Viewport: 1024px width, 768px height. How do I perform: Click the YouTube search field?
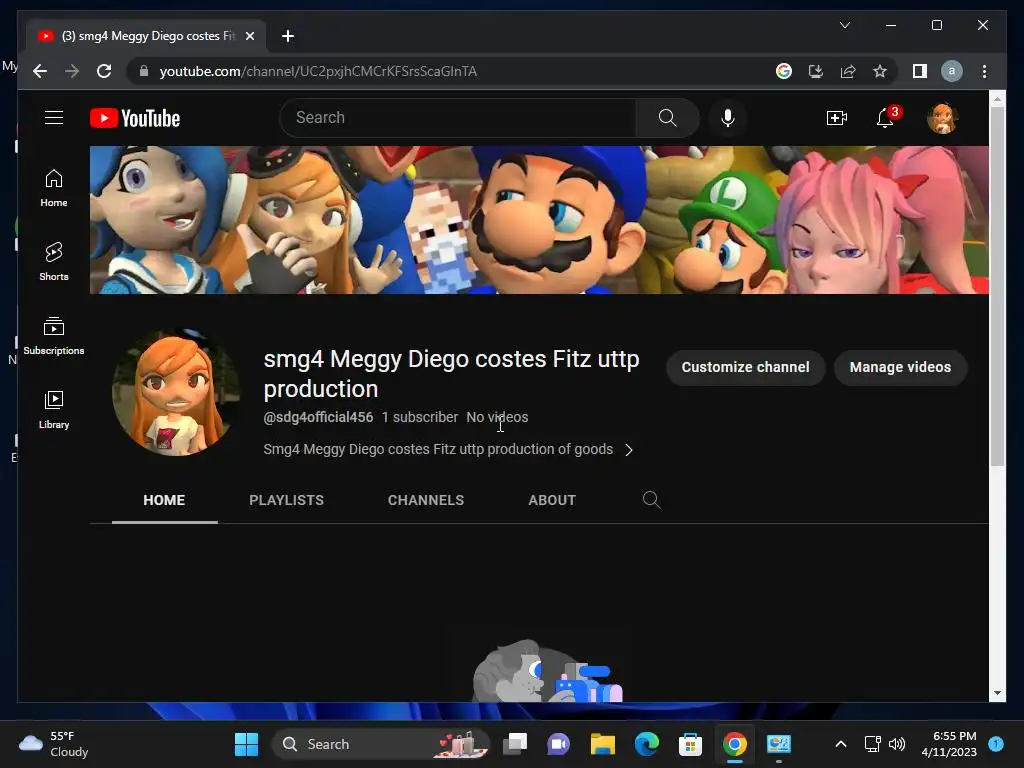458,118
